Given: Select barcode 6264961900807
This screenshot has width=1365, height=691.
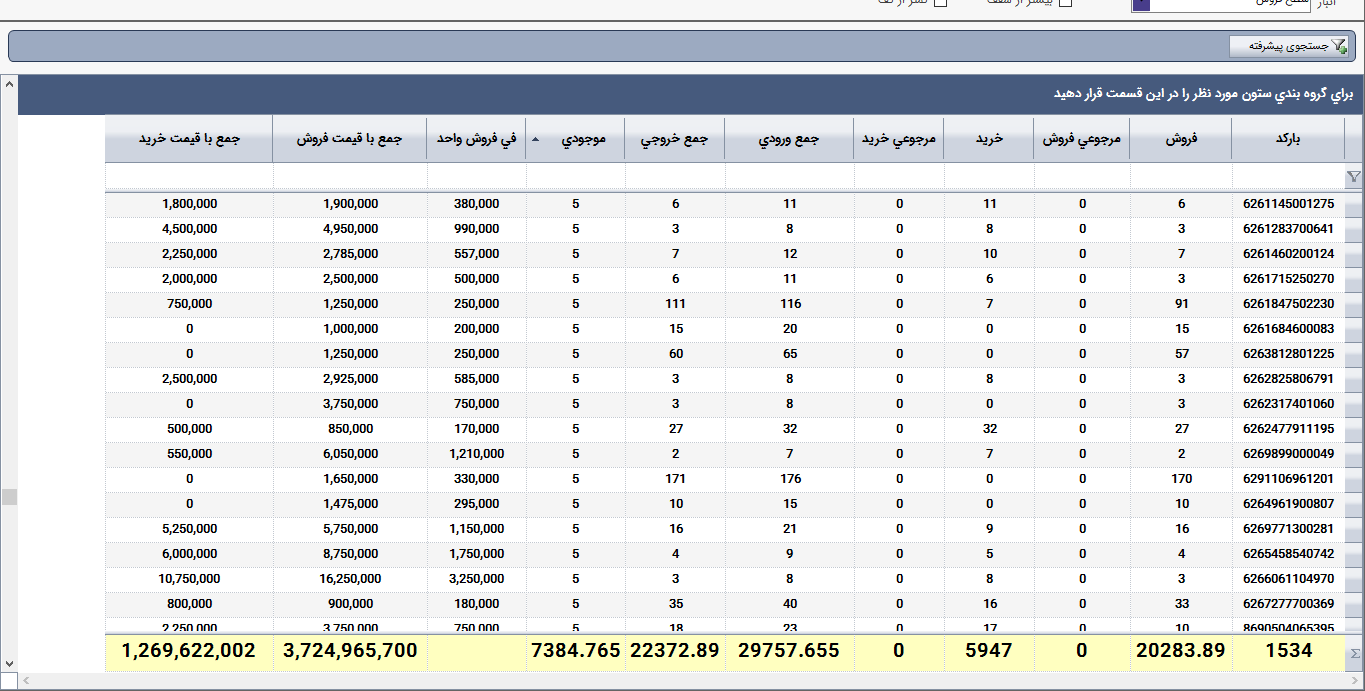Looking at the screenshot, I should (x=1288, y=504).
